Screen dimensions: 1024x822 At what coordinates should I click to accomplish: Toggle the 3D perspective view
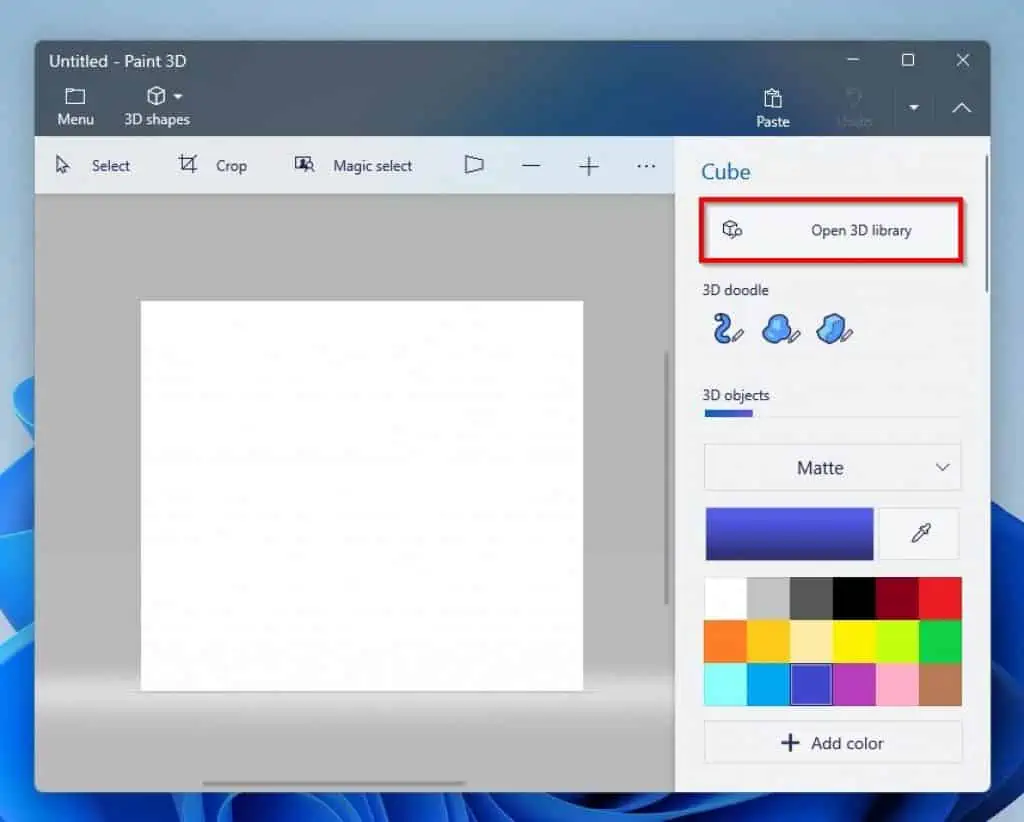click(x=473, y=165)
